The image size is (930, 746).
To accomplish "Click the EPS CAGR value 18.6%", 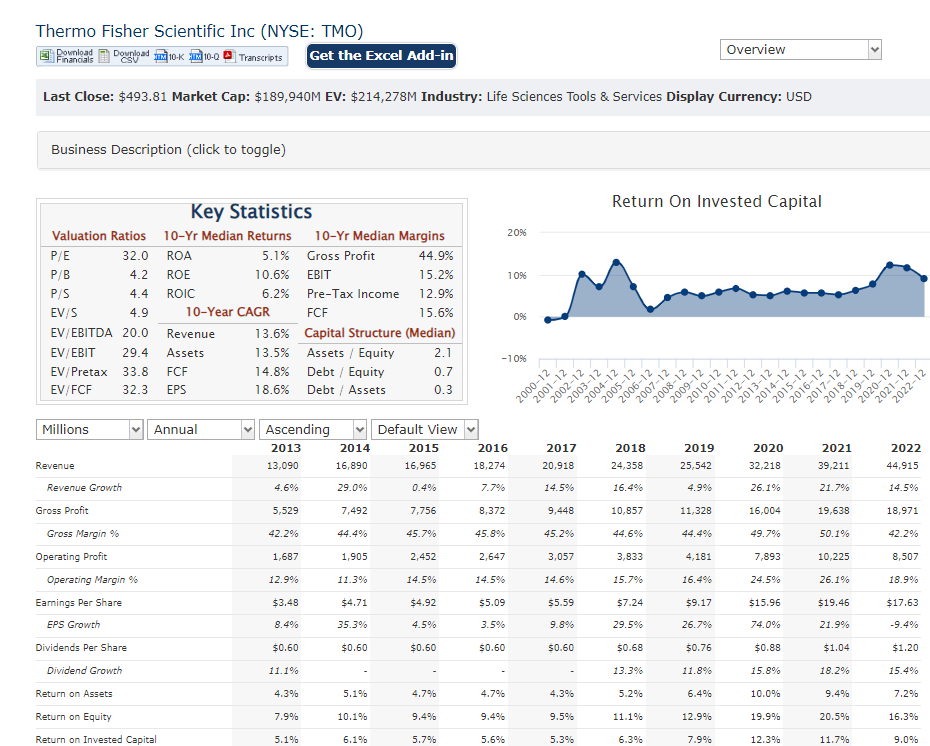I will (272, 390).
